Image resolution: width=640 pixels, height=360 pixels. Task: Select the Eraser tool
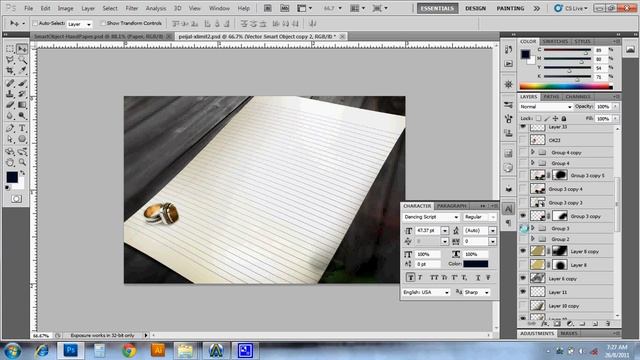pos(10,105)
